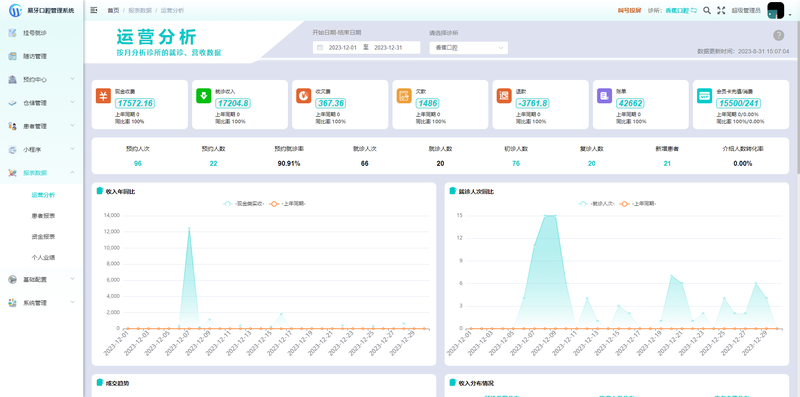Click the orange yen icon on the 17572.16 card
The height and width of the screenshot is (397, 800).
[103, 95]
